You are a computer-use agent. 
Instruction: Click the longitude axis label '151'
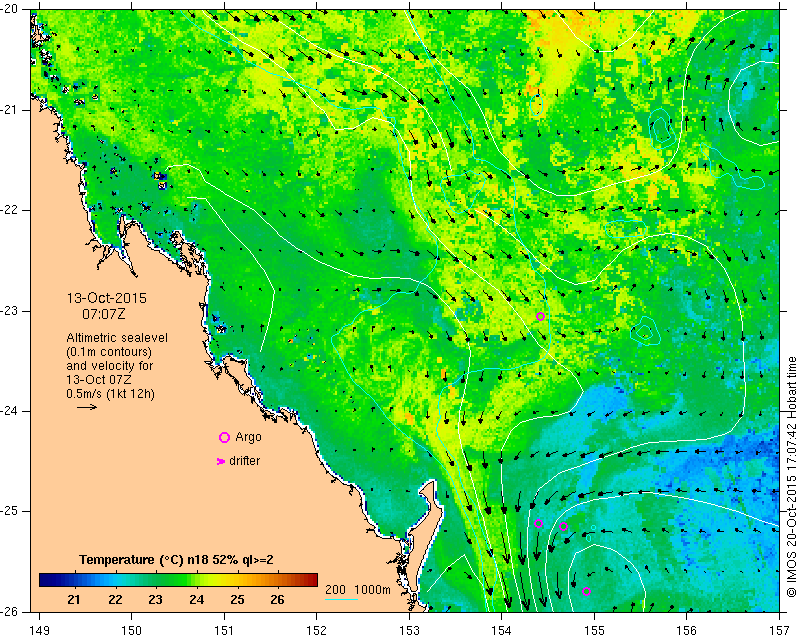[224, 631]
